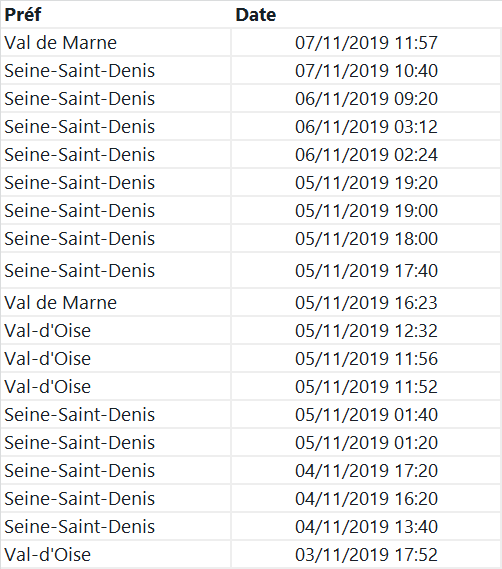Select the date cell 05/11/2019 11:56

point(366,358)
